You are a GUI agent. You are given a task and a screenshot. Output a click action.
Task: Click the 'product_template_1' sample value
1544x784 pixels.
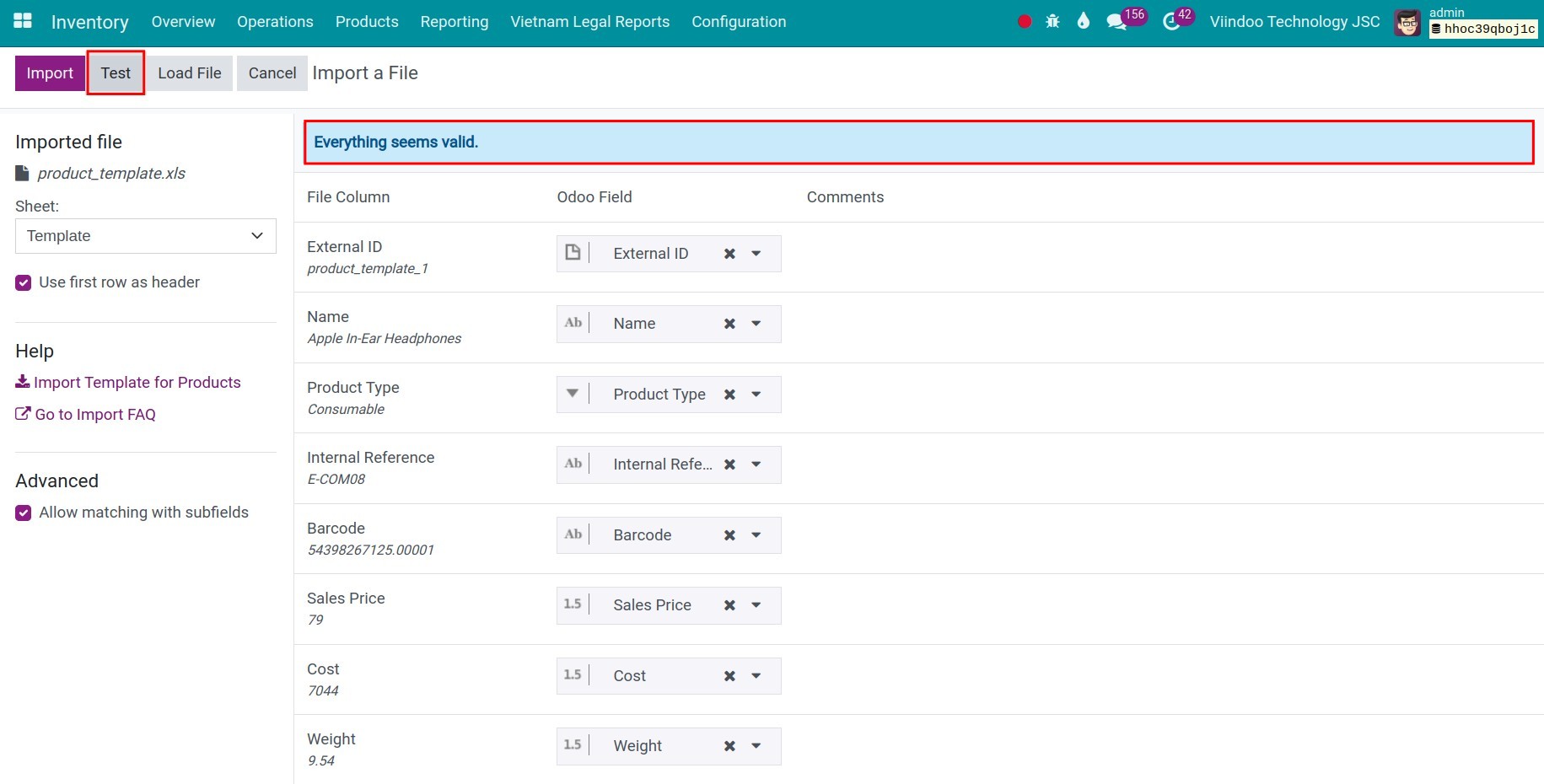[x=368, y=269]
